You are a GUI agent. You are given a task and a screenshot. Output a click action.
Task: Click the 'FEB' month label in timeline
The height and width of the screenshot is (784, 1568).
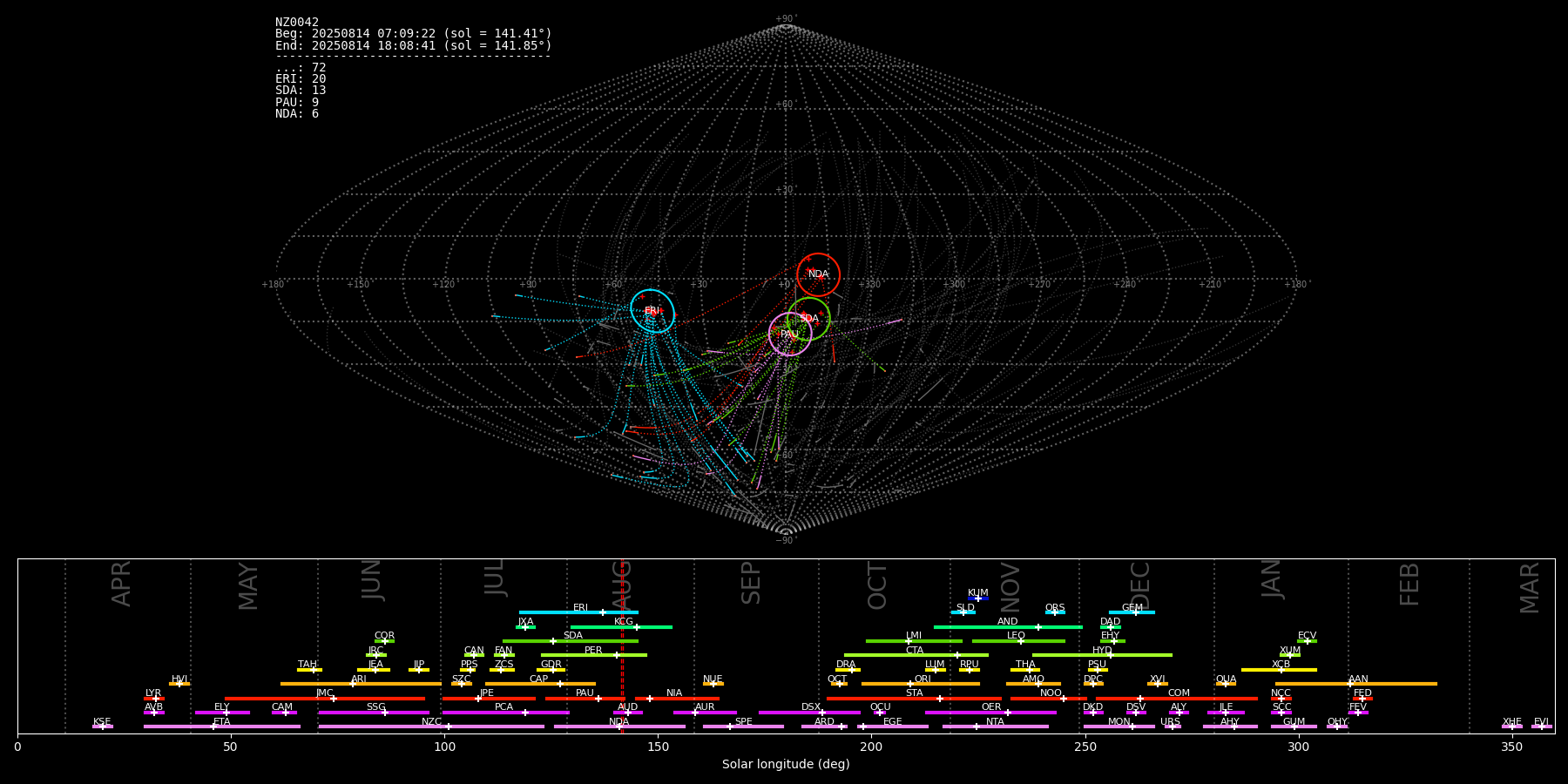[x=1409, y=584]
